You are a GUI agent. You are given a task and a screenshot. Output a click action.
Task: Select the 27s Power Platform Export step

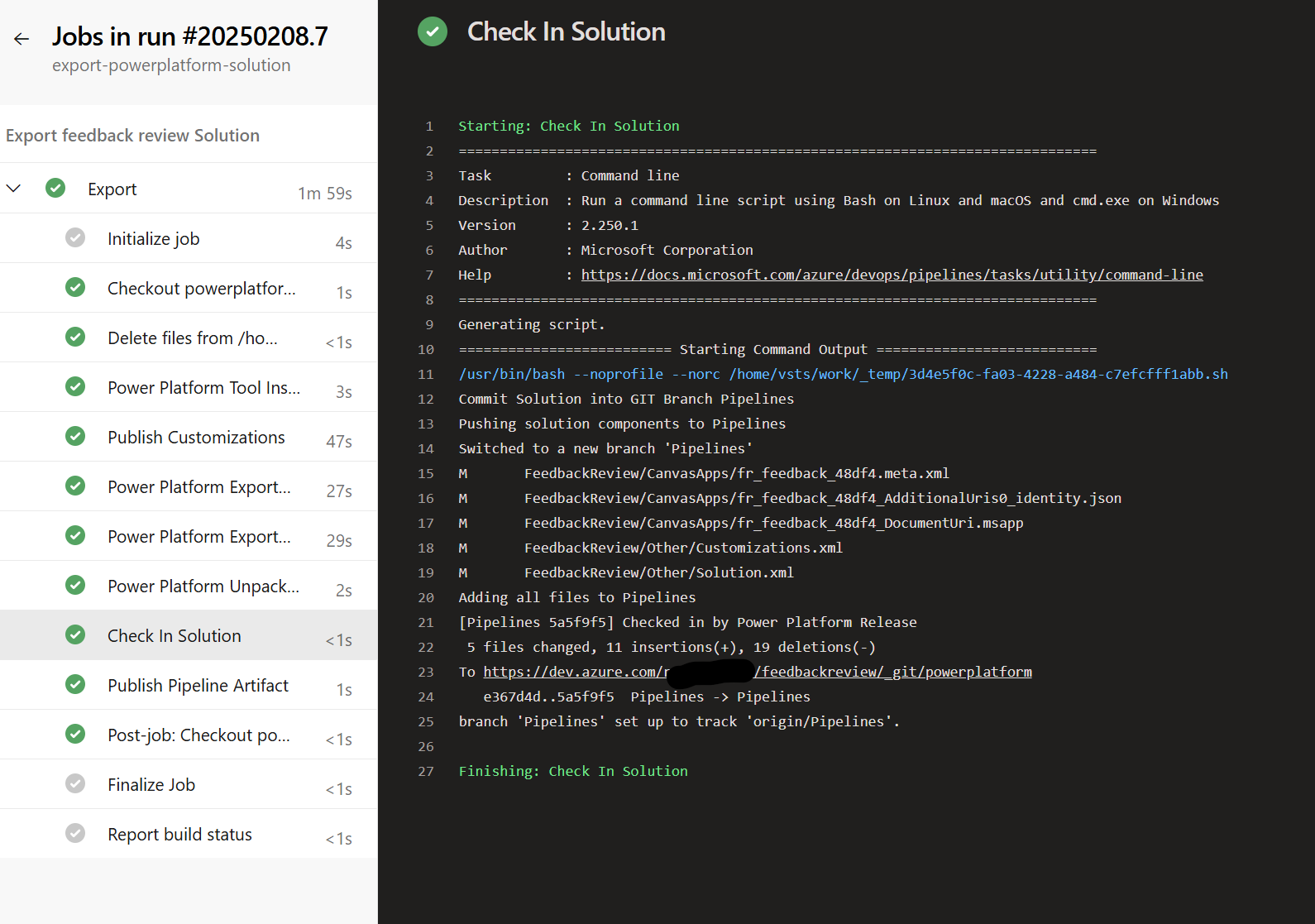click(198, 486)
